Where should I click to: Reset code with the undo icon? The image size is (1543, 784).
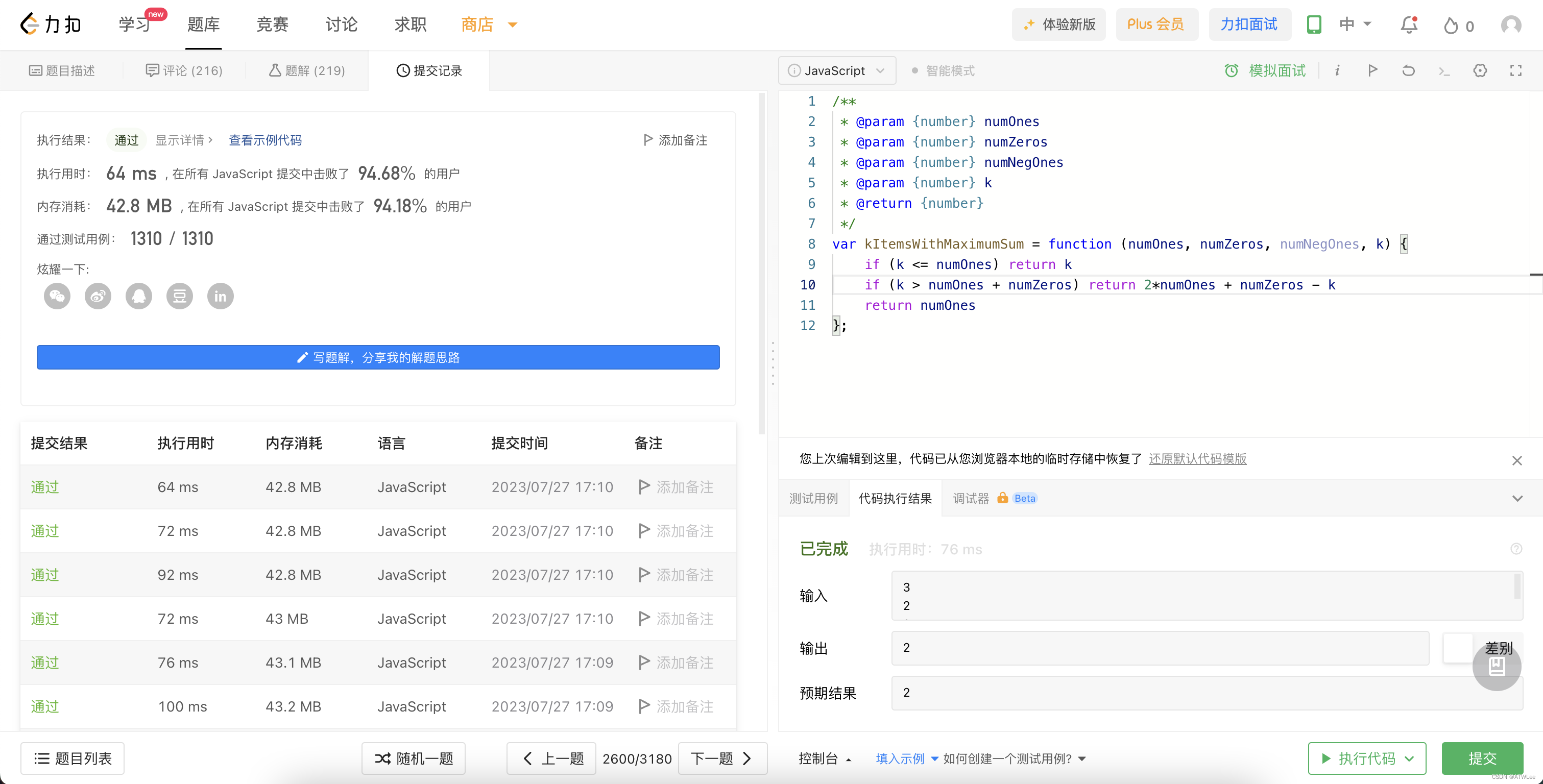coord(1408,70)
